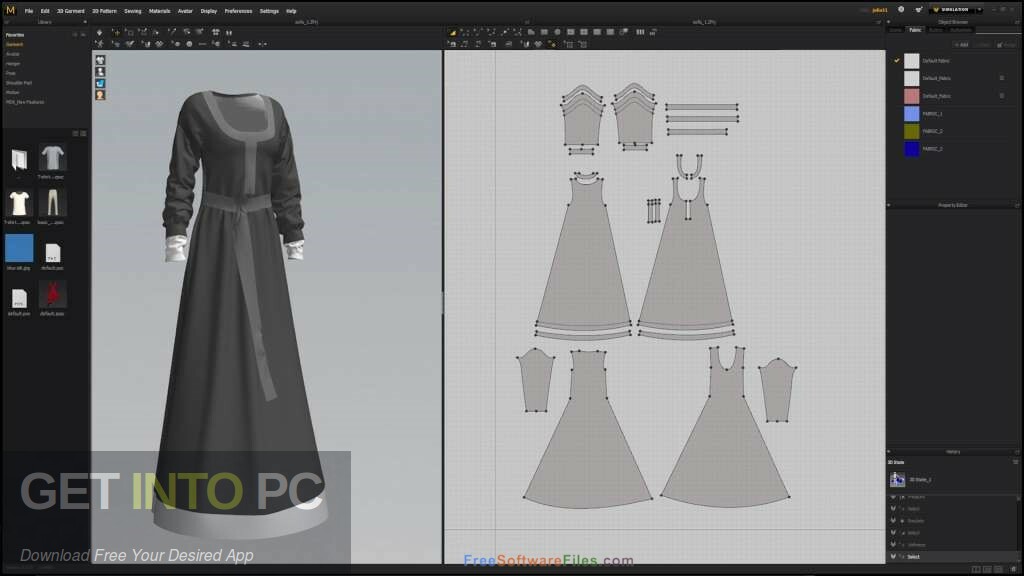
Task: Click the Favorites add icon in Library
Action: [75, 35]
